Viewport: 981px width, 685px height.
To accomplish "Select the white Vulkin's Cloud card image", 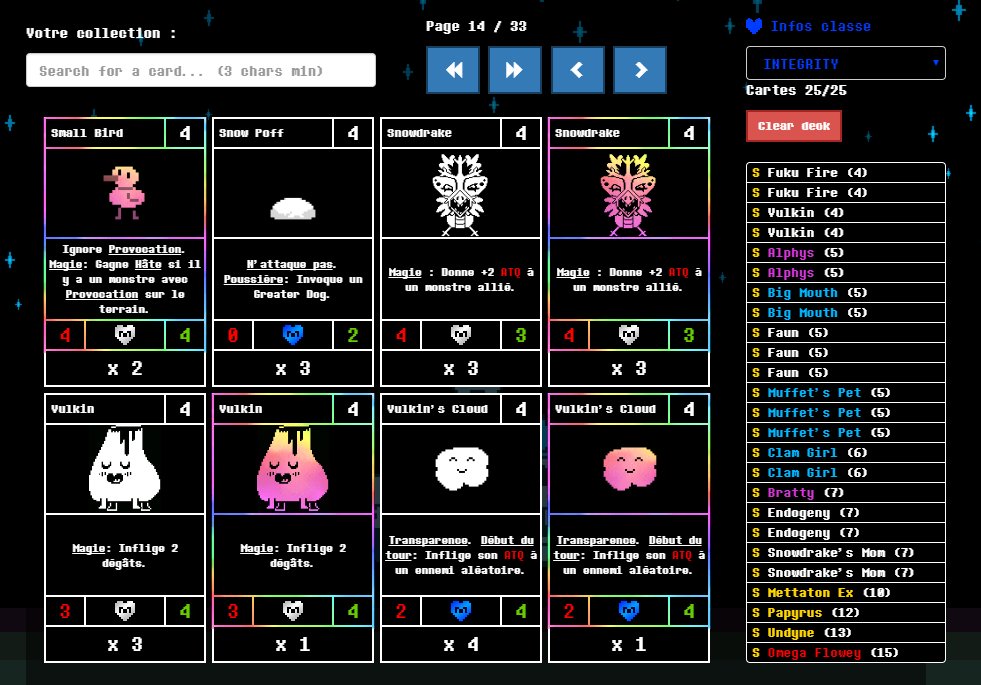I will click(460, 469).
